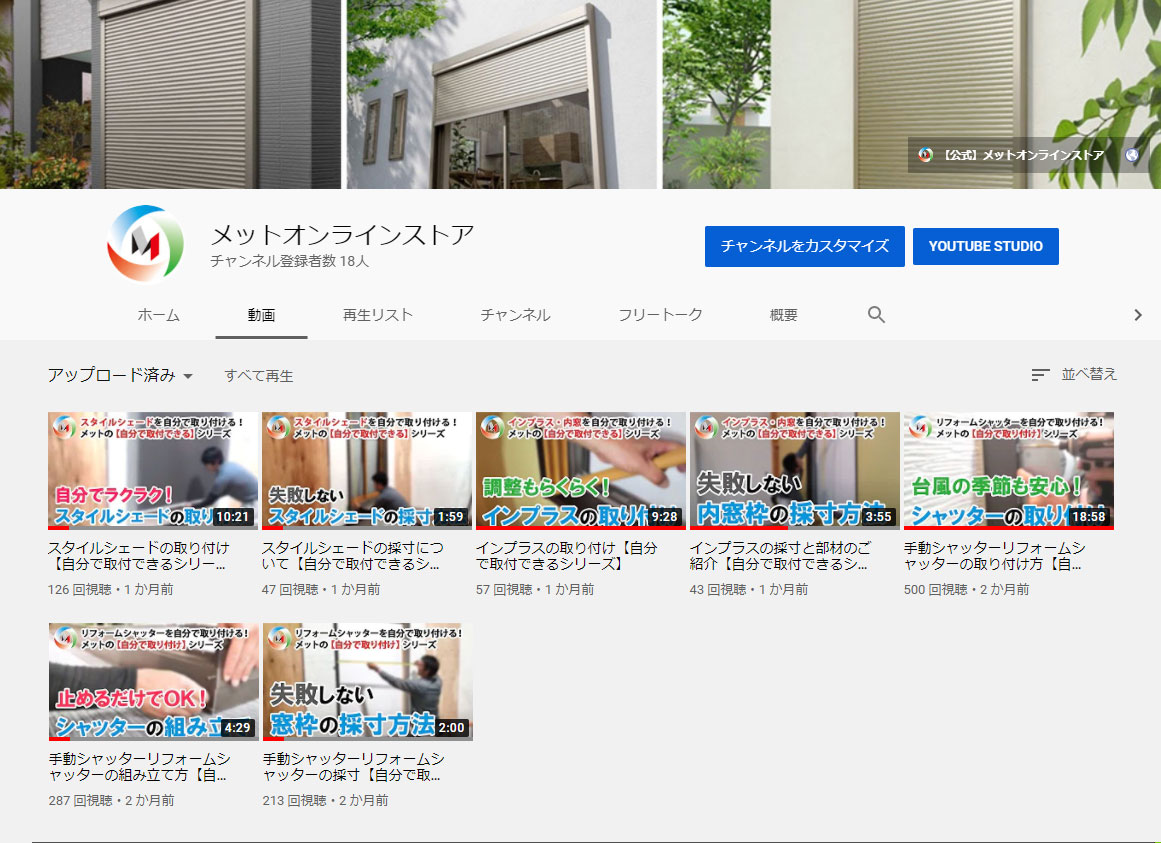Click the 並べ替え sort icon
The image size is (1161, 843).
(x=1040, y=375)
